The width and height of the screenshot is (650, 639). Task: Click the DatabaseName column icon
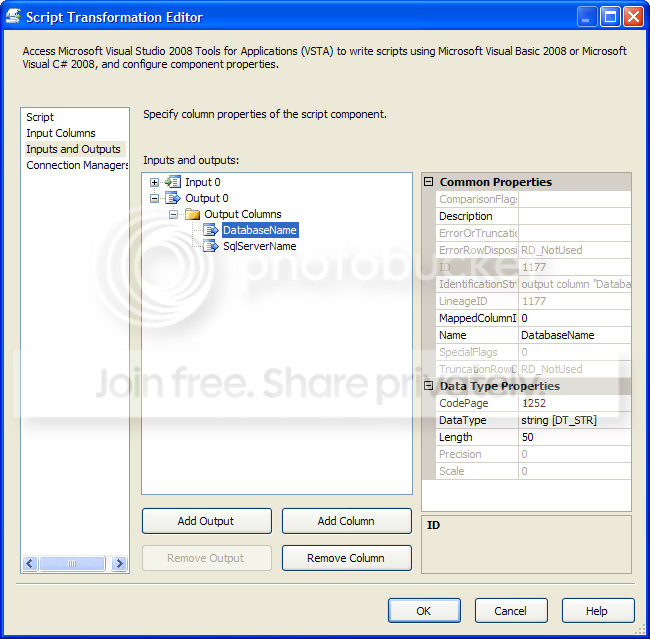pyautogui.click(x=211, y=230)
